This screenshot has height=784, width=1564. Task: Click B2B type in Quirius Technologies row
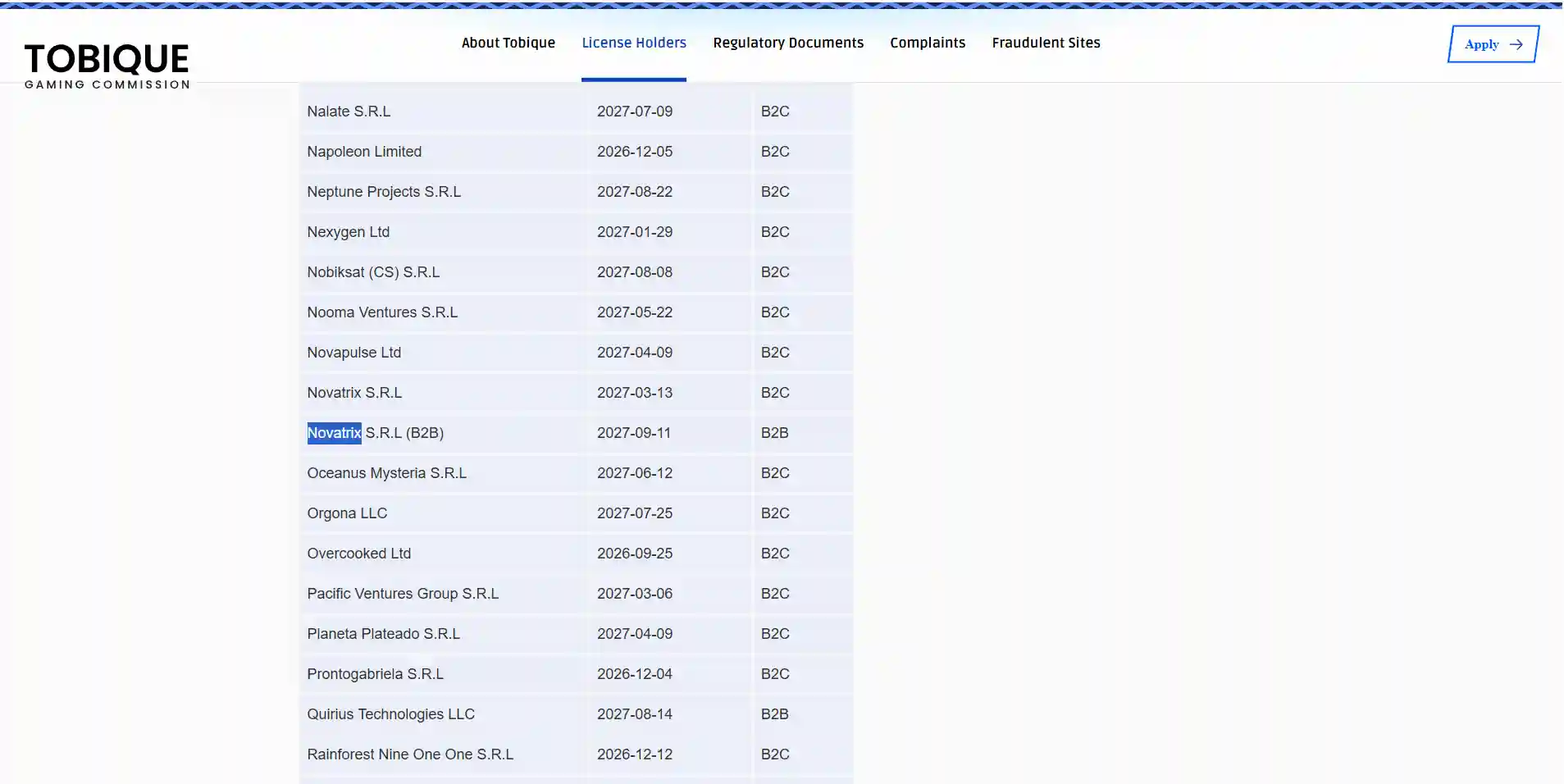(x=774, y=714)
